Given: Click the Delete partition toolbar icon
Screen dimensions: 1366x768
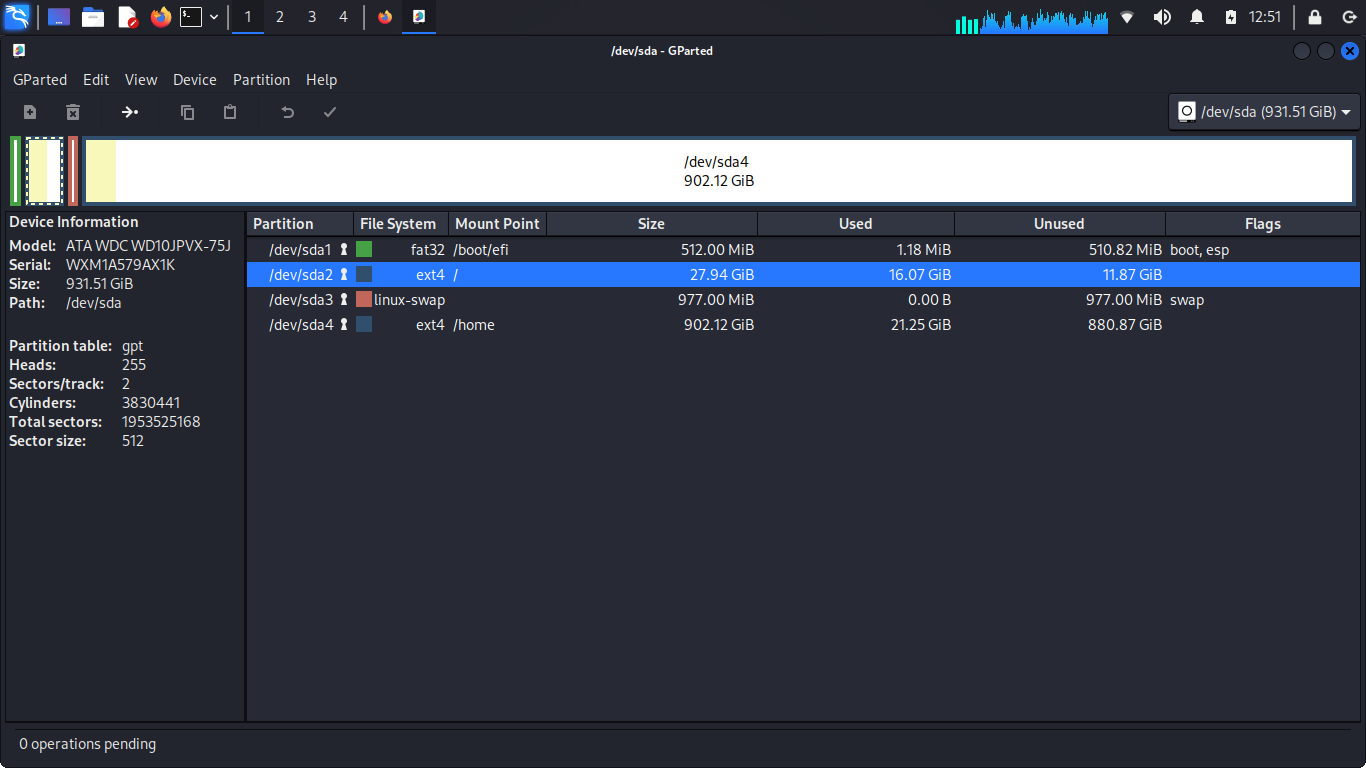Looking at the screenshot, I should pos(72,112).
